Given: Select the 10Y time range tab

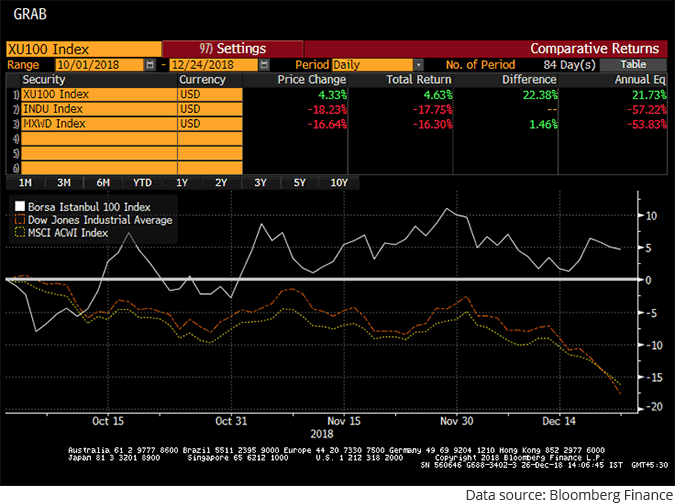Looking at the screenshot, I should pyautogui.click(x=339, y=183).
